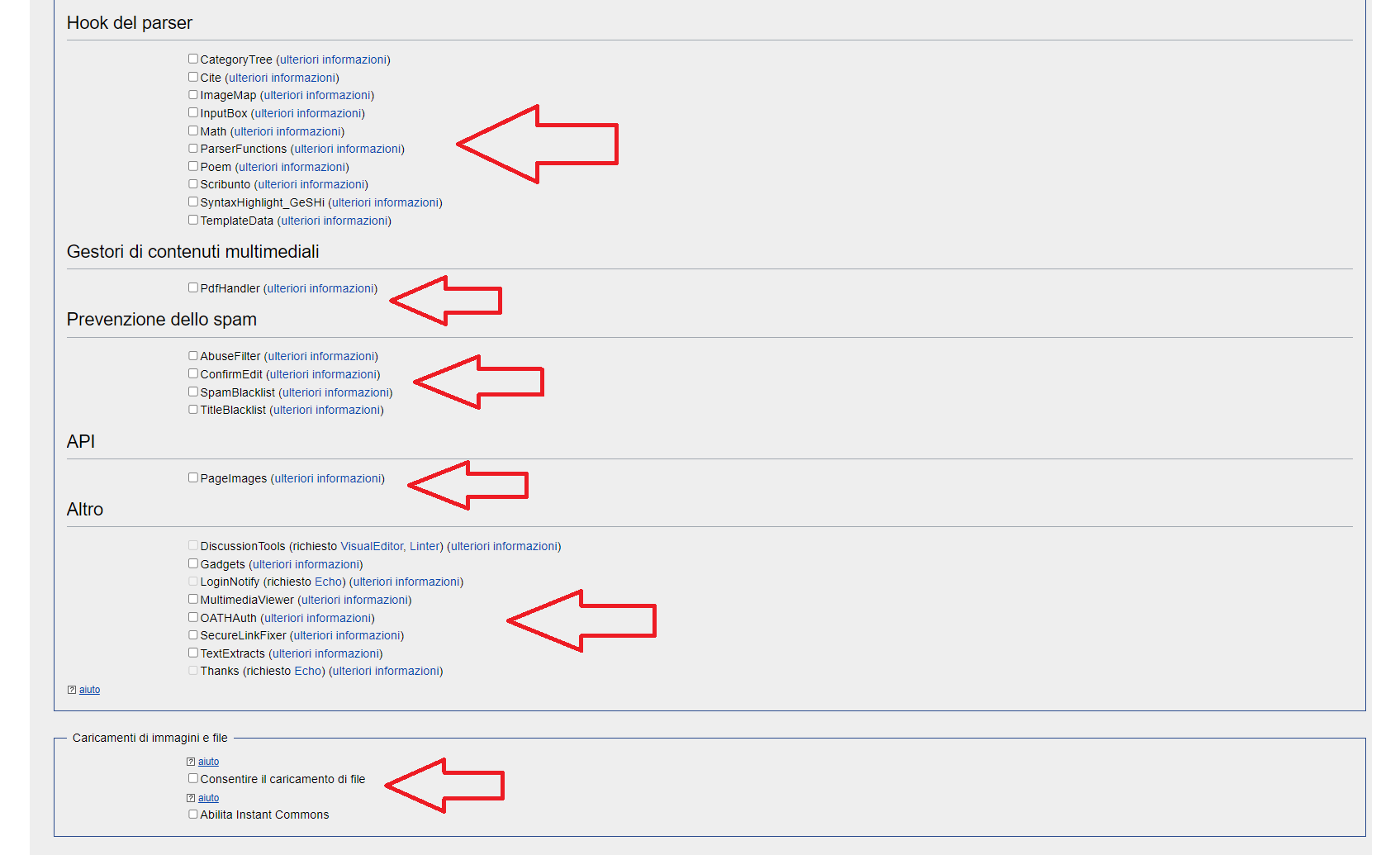Viewport: 1400px width, 855px height.
Task: Enable the Scribunto extension
Action: tap(192, 184)
